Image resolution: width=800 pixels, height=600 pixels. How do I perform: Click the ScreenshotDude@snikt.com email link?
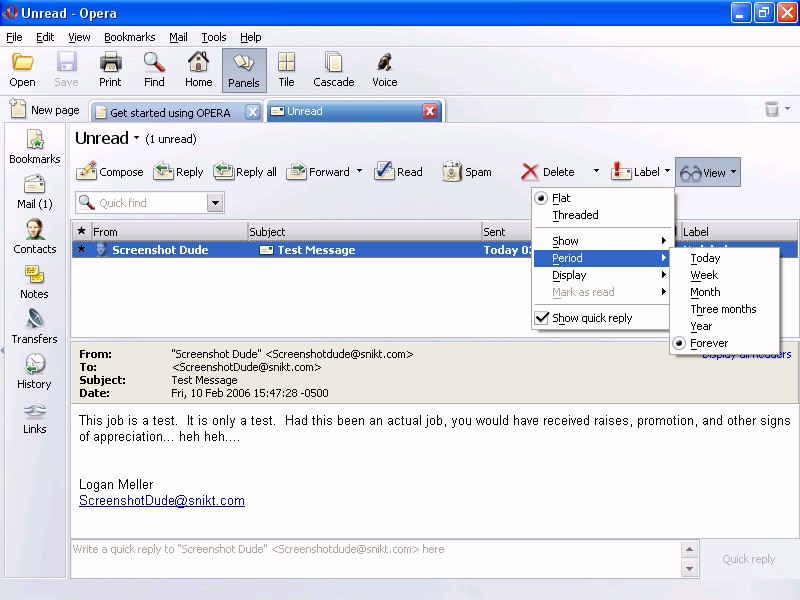[162, 501]
